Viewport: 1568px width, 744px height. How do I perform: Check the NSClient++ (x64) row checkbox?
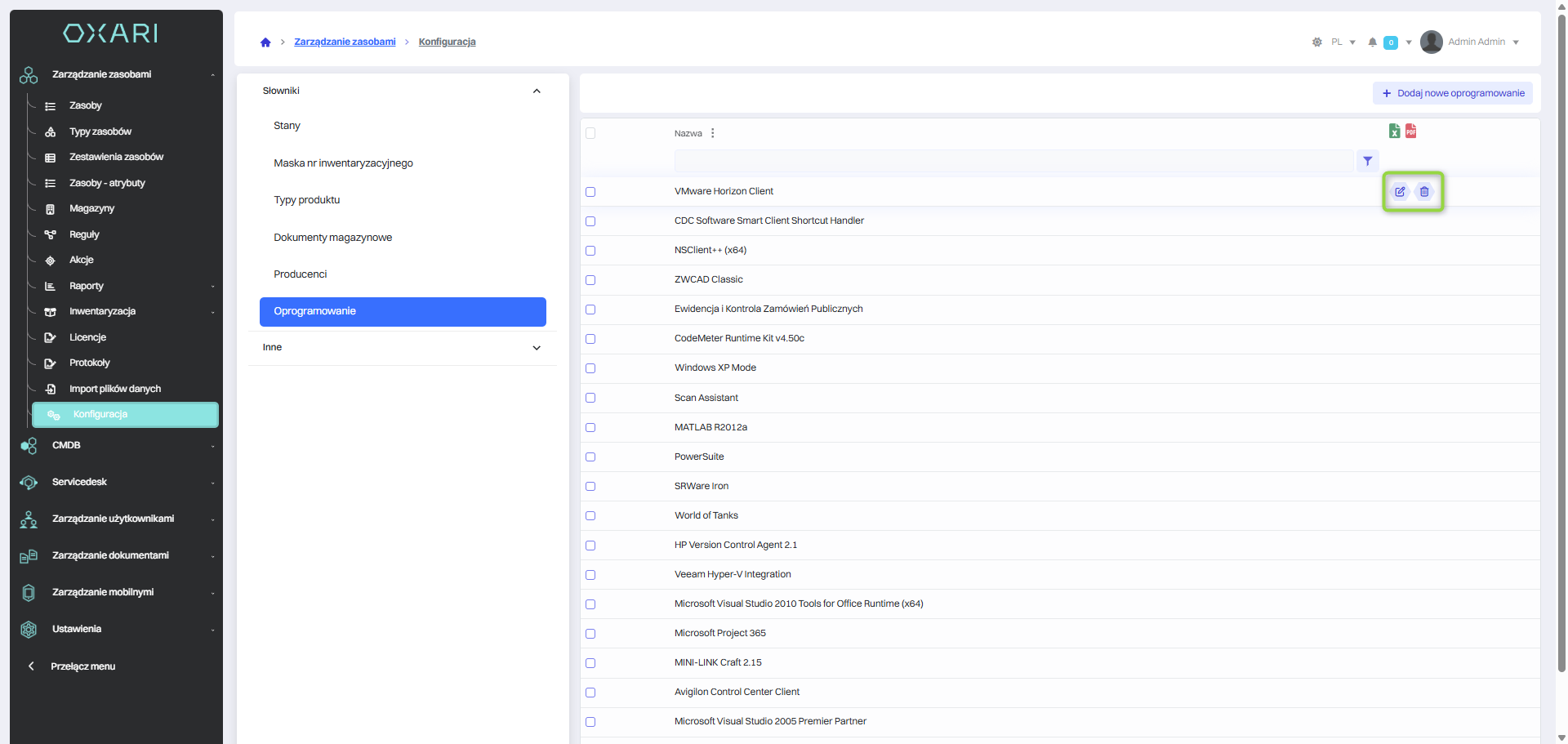point(590,251)
